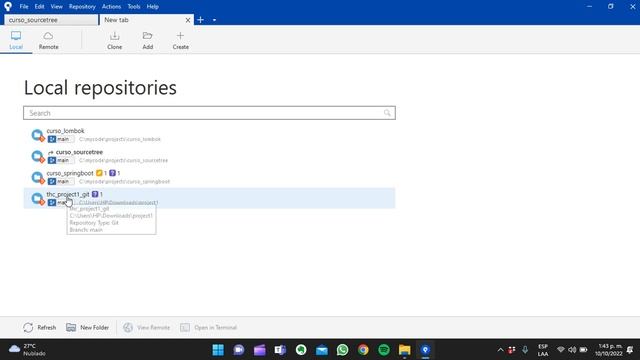This screenshot has height=360, width=640.
Task: Switch to the curso_sourcetree tab
Action: click(x=51, y=20)
